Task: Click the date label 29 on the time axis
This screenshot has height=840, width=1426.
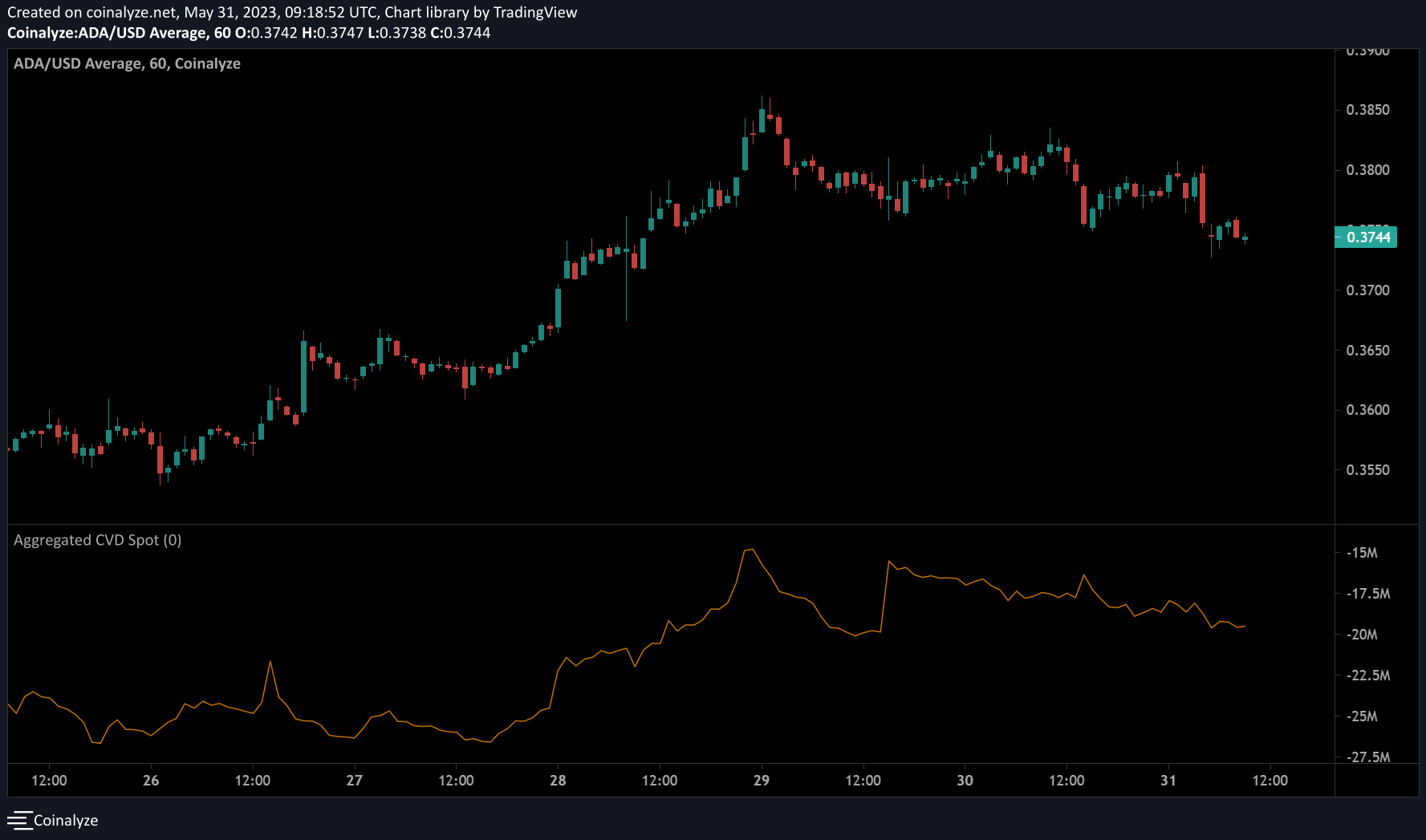Action: pos(762,781)
